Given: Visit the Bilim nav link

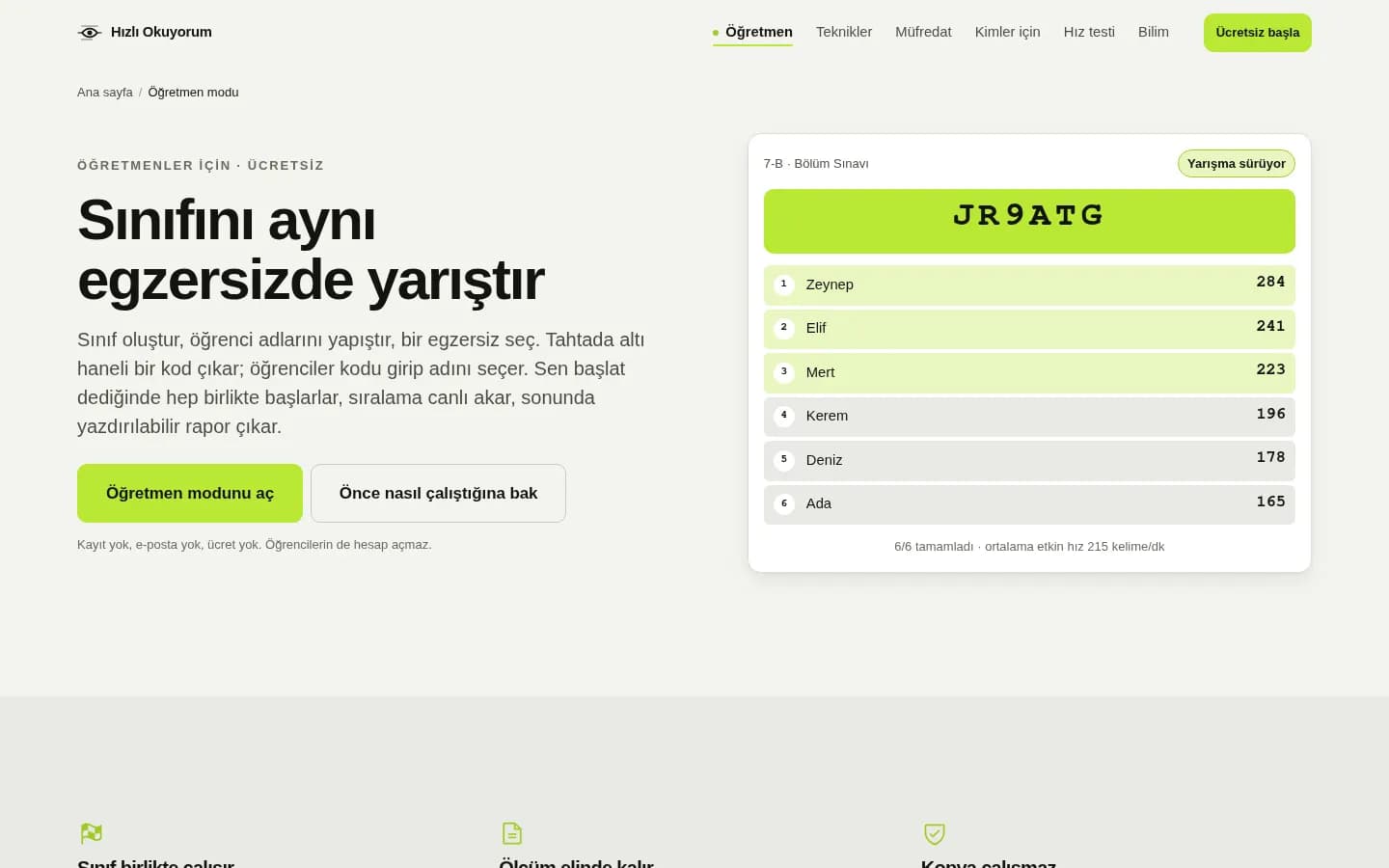Looking at the screenshot, I should point(1153,32).
